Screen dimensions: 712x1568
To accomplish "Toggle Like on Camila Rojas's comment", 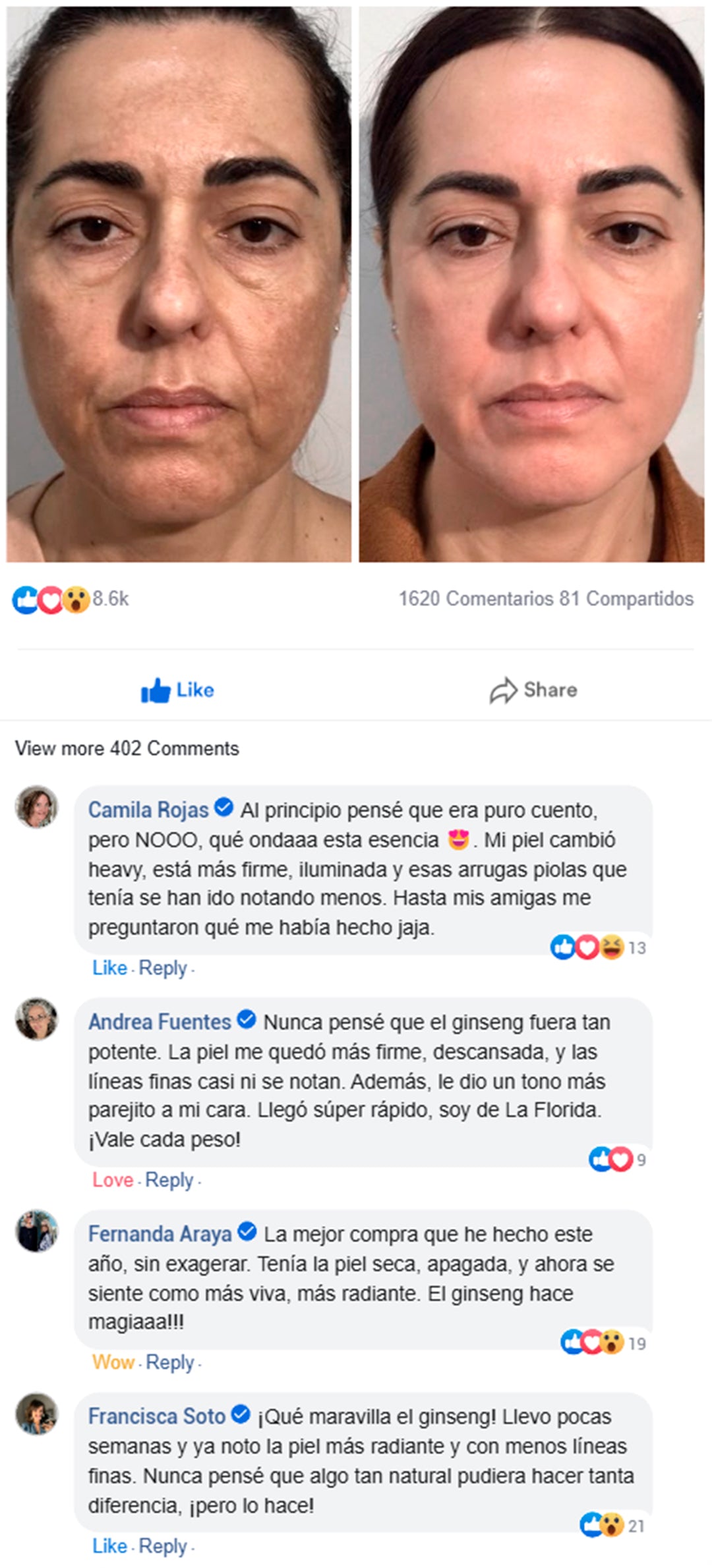I will (109, 968).
